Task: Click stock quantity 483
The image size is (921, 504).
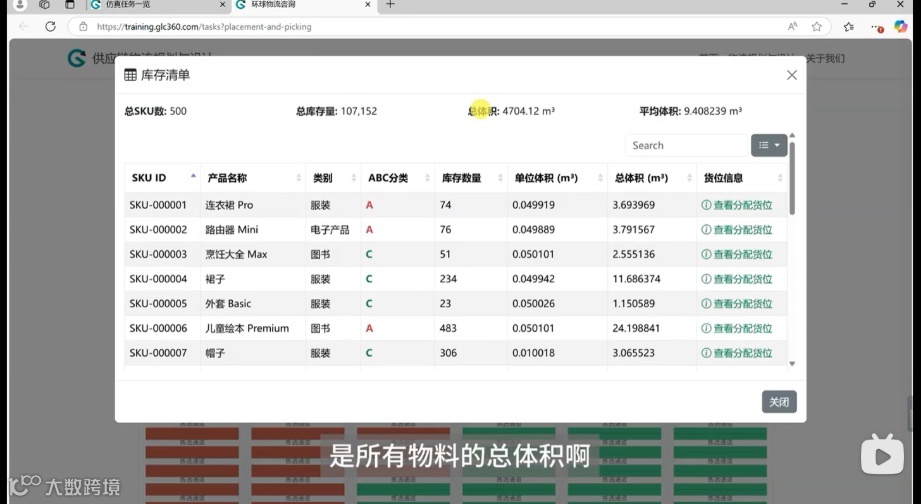Action: click(448, 328)
